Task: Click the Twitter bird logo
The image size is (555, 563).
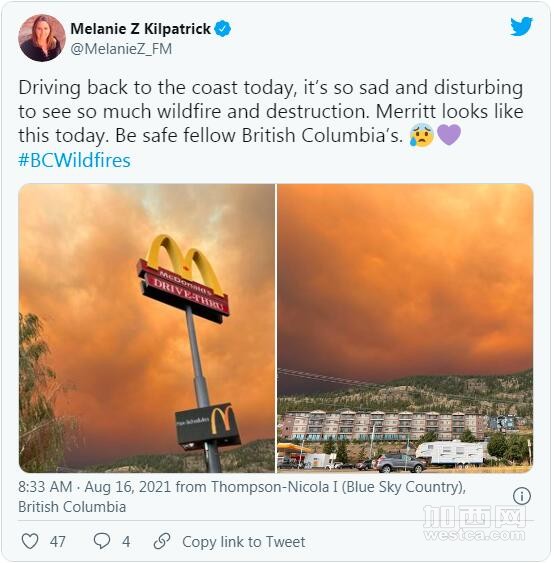Action: [521, 26]
